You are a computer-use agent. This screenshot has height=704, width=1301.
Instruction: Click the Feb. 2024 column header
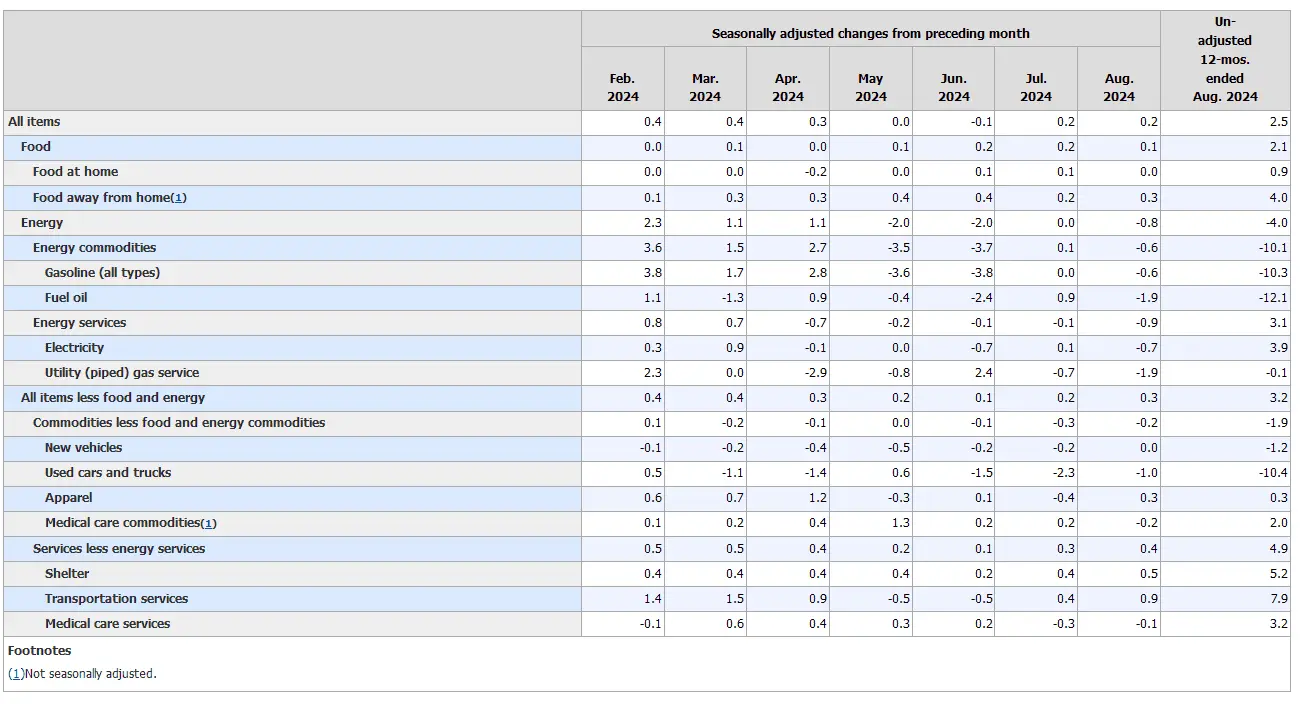[x=622, y=87]
